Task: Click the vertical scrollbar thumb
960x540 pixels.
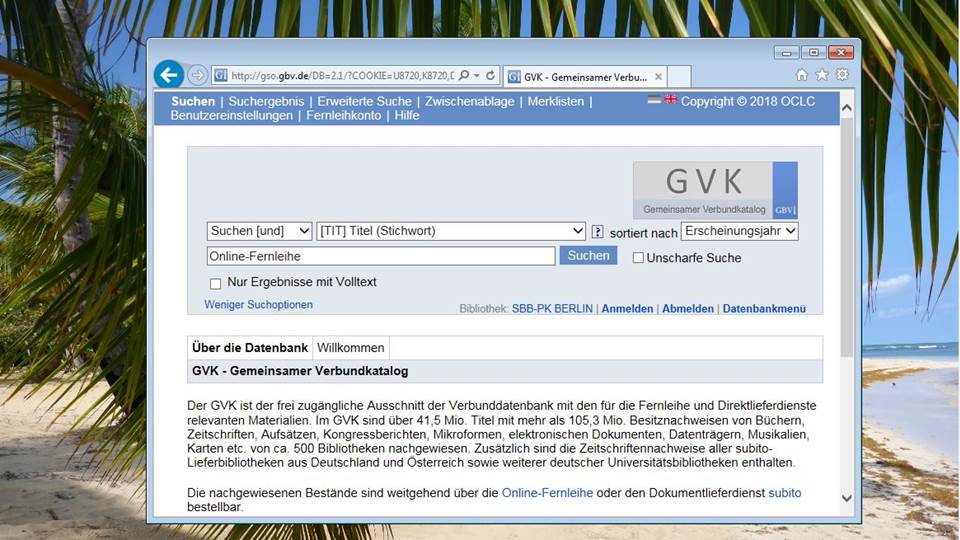Action: click(847, 238)
